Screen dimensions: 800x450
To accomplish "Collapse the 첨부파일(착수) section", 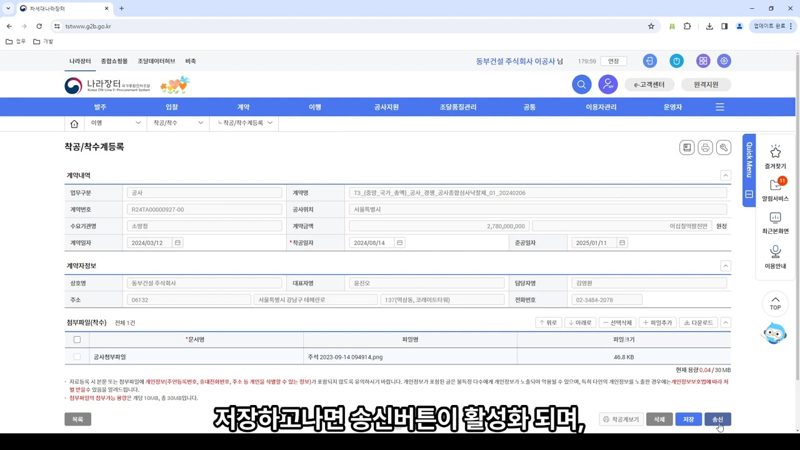I will point(725,322).
